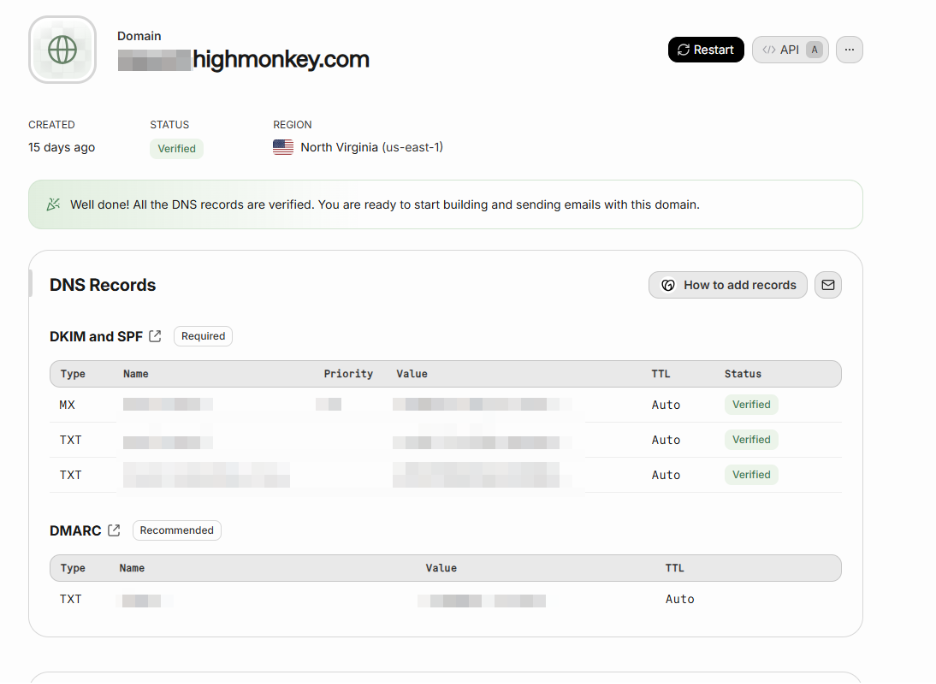Screen dimensions: 936x684
Task: Click the celebration icon in the success banner
Action: point(52,204)
